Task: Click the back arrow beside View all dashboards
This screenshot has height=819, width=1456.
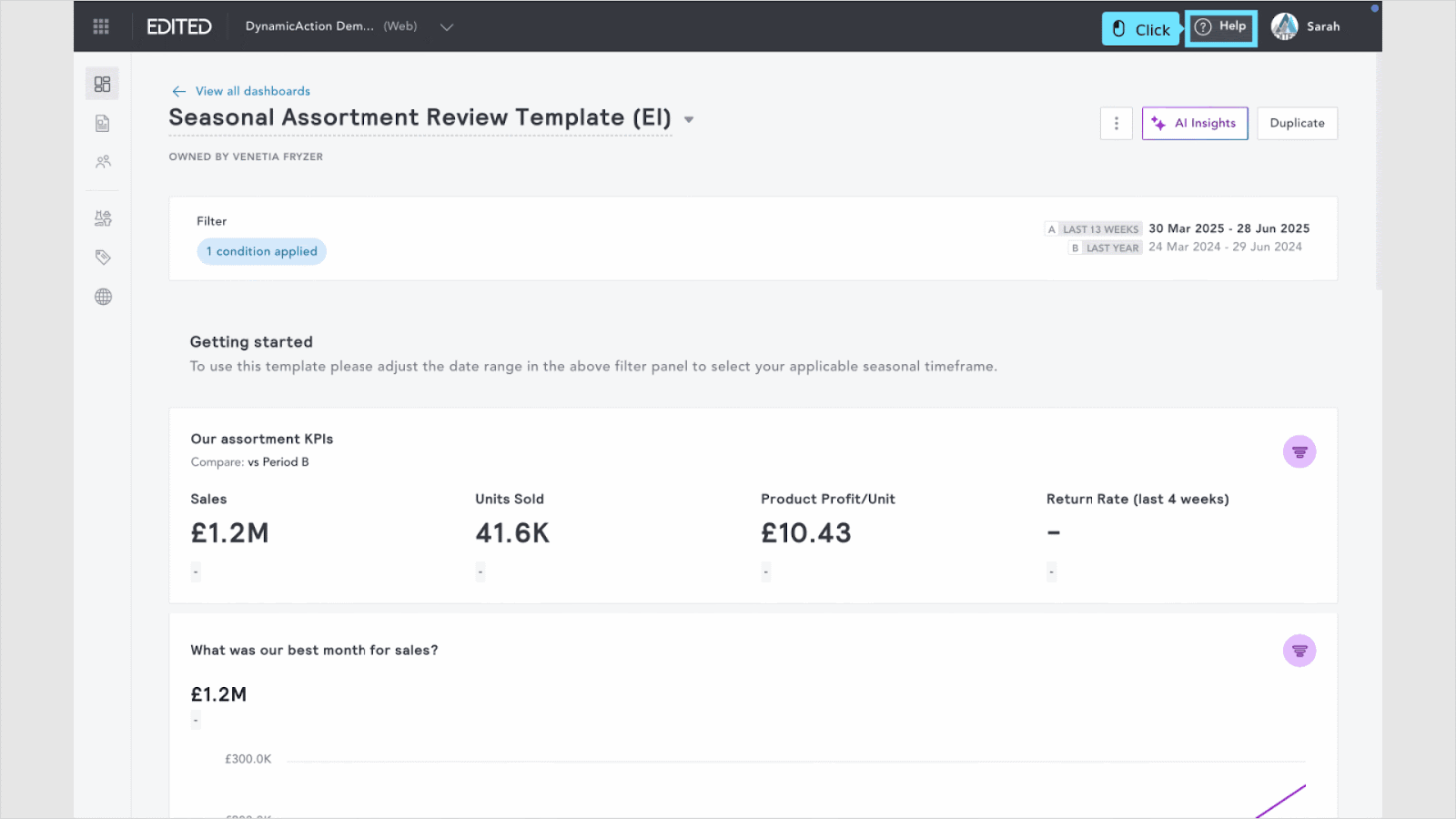Action: tap(179, 91)
